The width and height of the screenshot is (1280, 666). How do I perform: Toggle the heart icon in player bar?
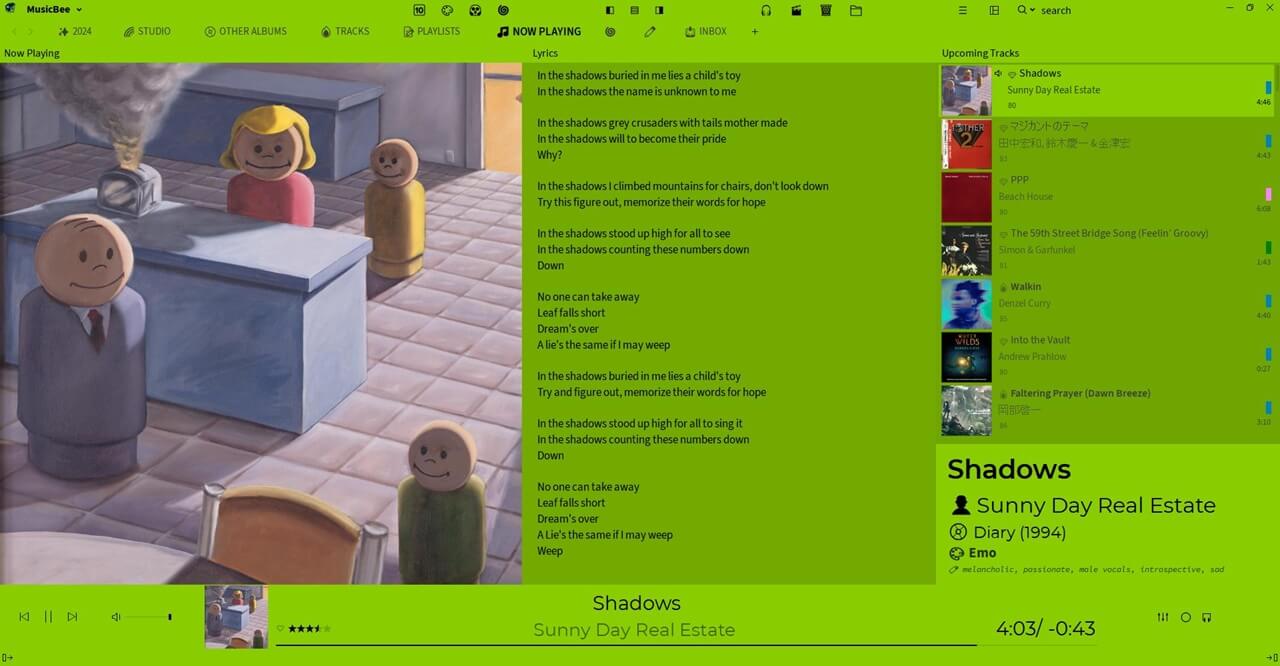click(280, 629)
